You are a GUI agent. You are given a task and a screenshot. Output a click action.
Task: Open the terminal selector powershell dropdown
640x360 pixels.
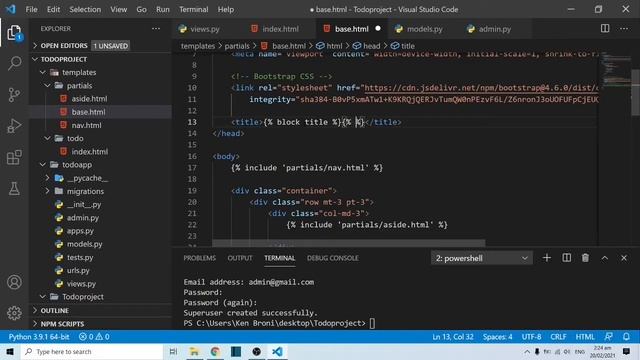[x=482, y=258]
